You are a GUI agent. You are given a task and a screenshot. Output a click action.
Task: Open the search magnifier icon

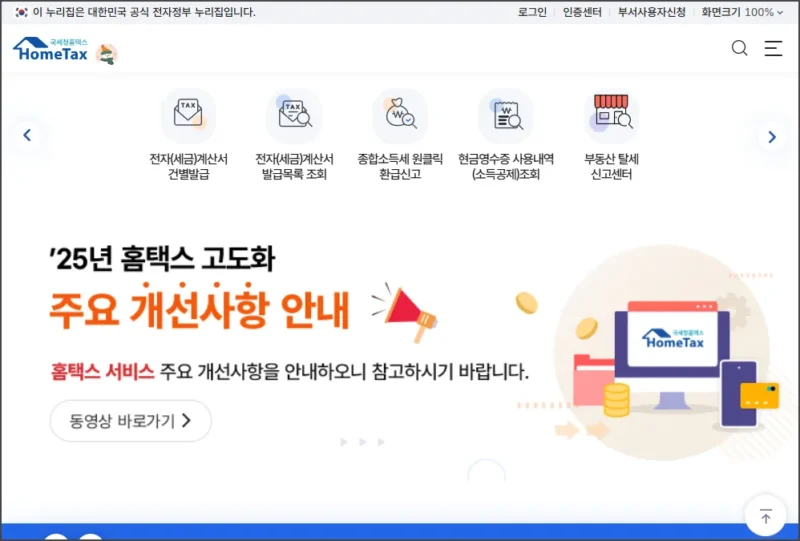[x=739, y=48]
